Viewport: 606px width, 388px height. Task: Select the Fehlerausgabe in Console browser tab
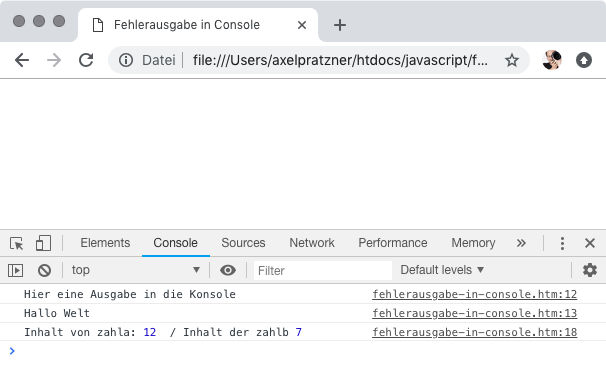click(x=198, y=25)
